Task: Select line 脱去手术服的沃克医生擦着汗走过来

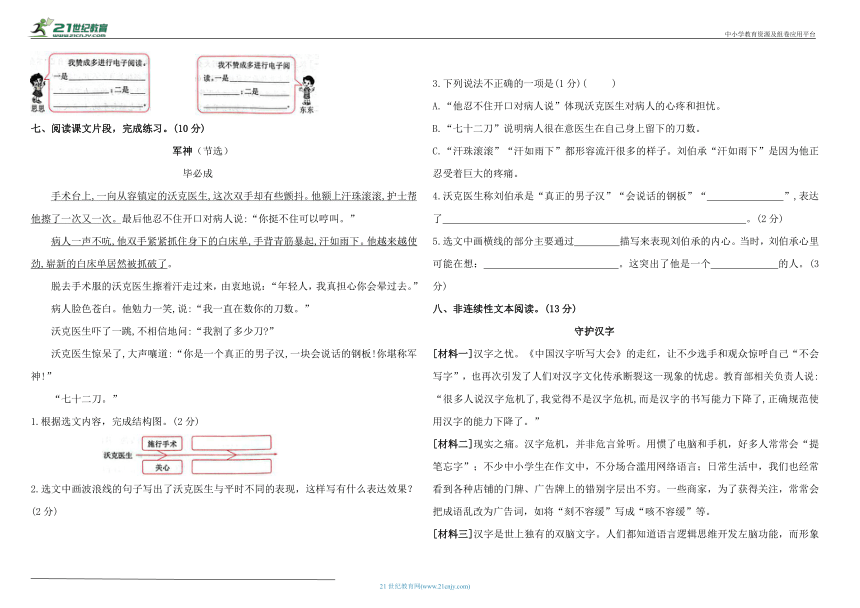Action: [x=235, y=286]
